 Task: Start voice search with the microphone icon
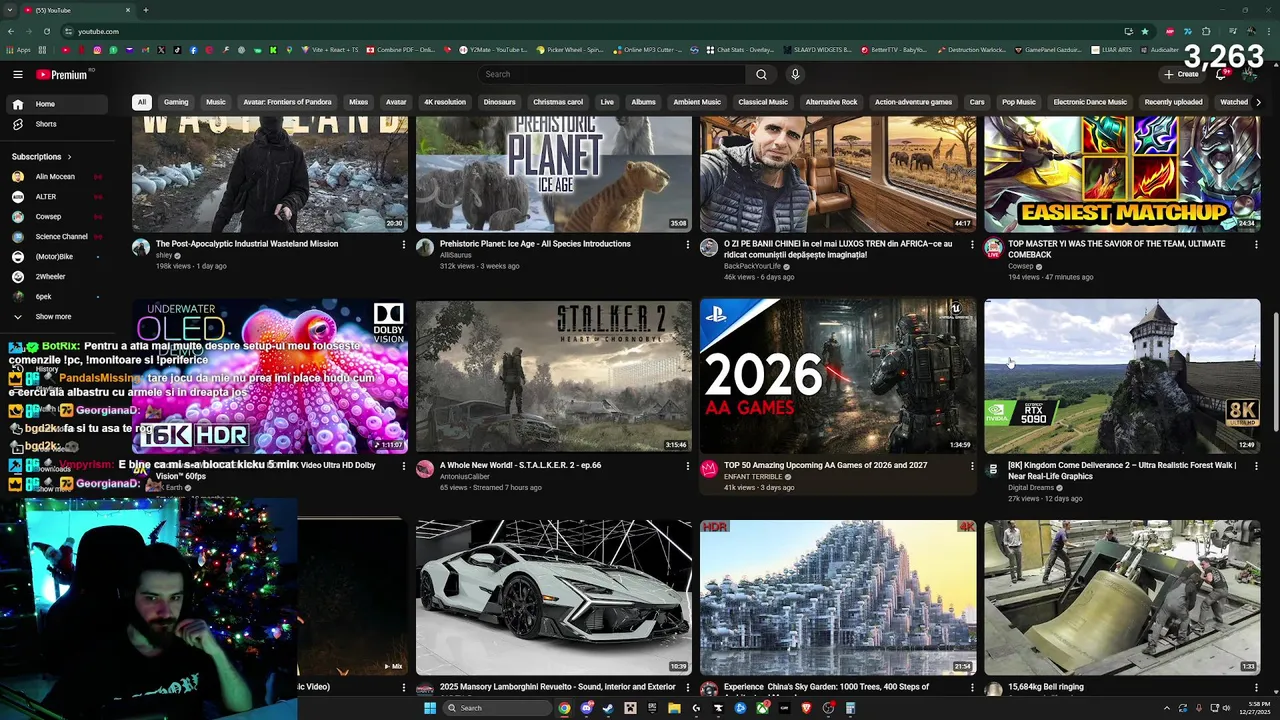(x=795, y=74)
